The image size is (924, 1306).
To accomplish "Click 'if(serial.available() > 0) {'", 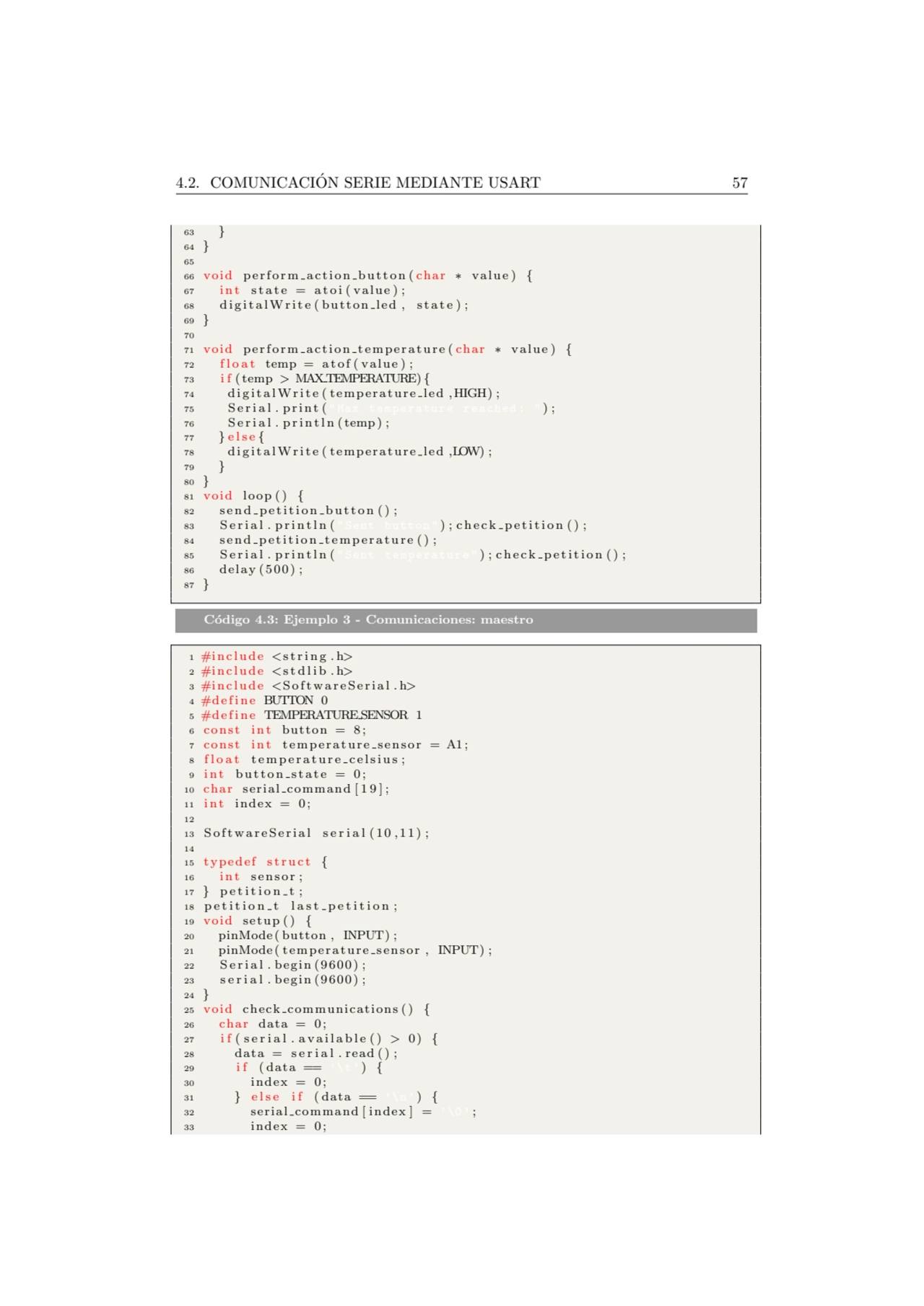I will [x=329, y=1039].
